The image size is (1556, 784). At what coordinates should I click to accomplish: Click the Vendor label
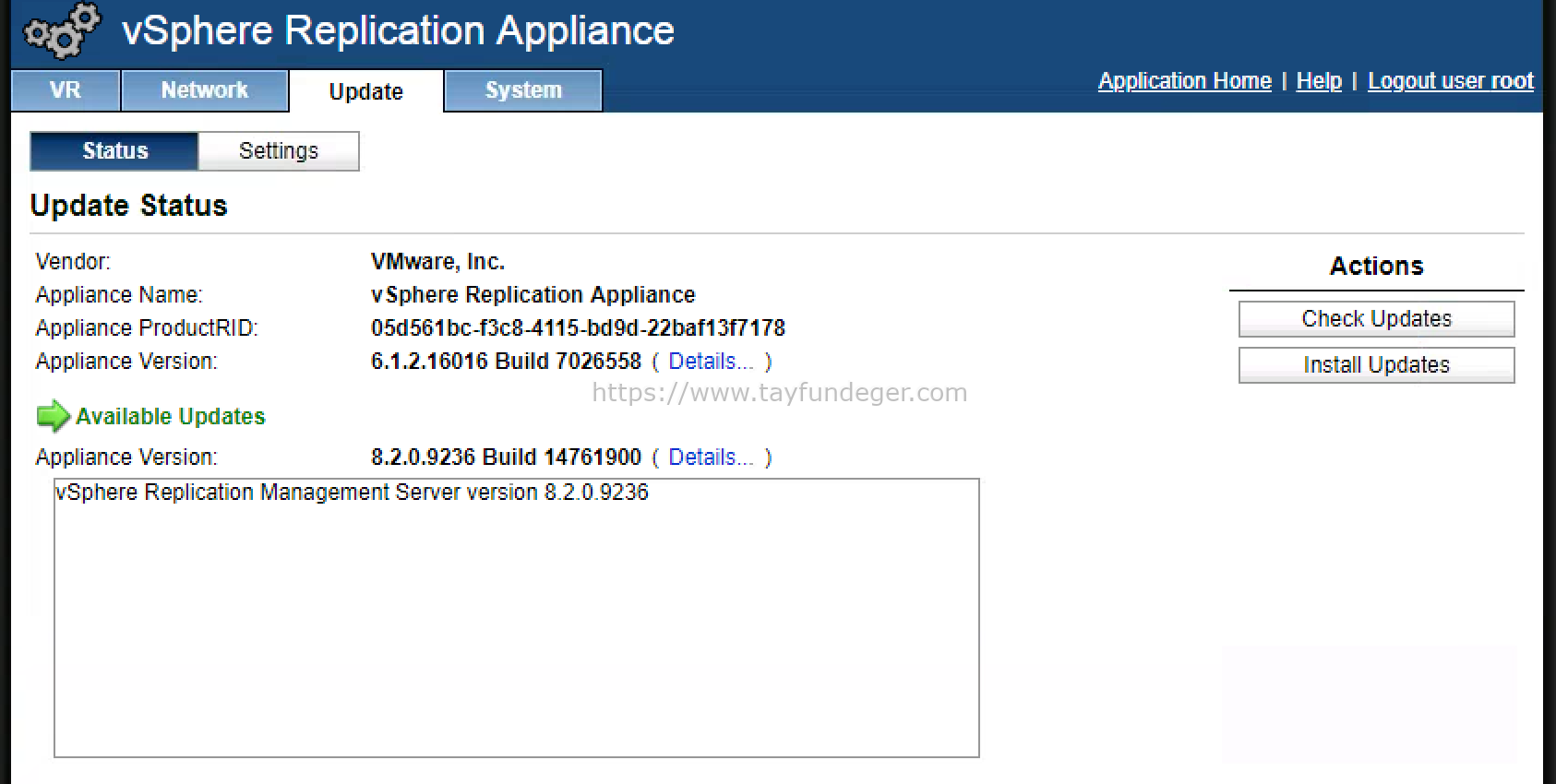point(73,262)
